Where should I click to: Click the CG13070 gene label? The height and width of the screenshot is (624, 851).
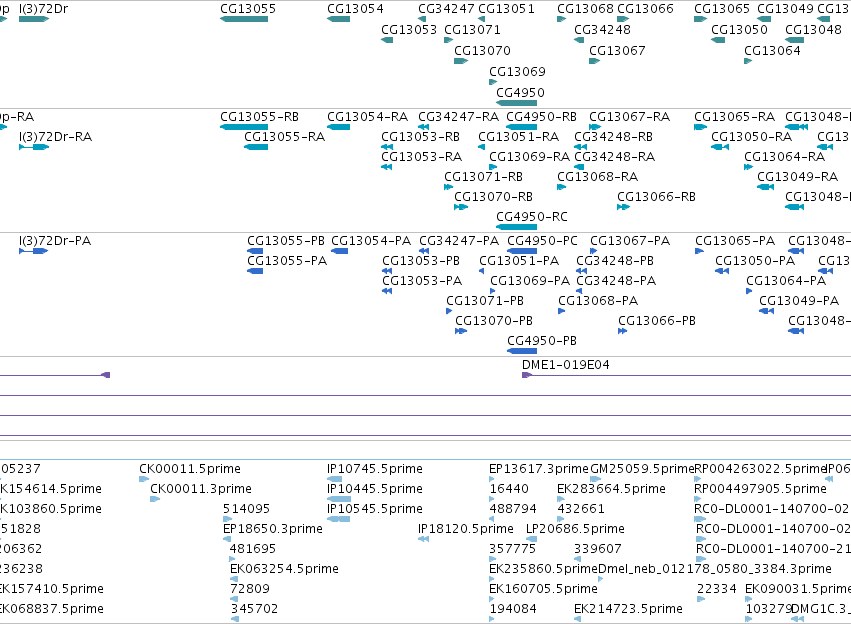482,50
